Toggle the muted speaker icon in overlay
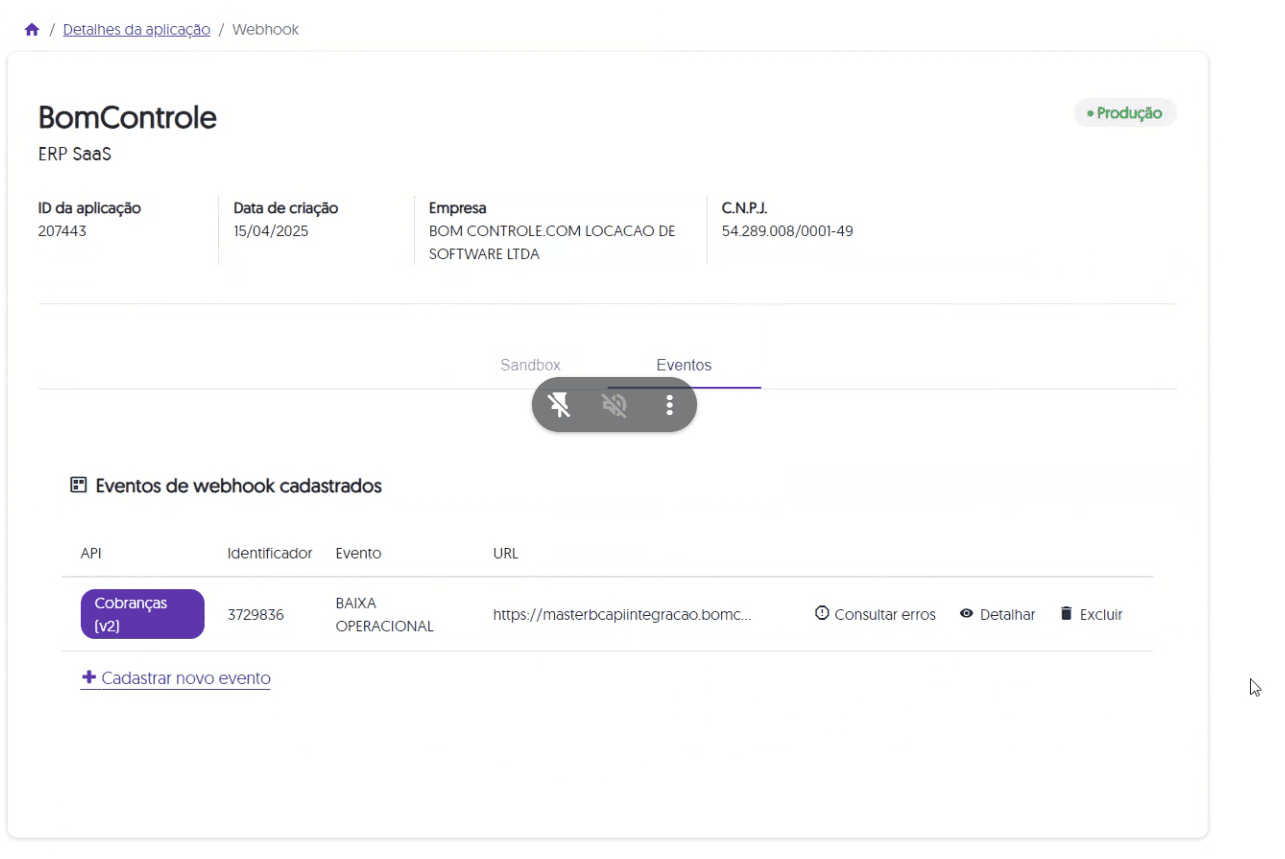 pyautogui.click(x=614, y=405)
